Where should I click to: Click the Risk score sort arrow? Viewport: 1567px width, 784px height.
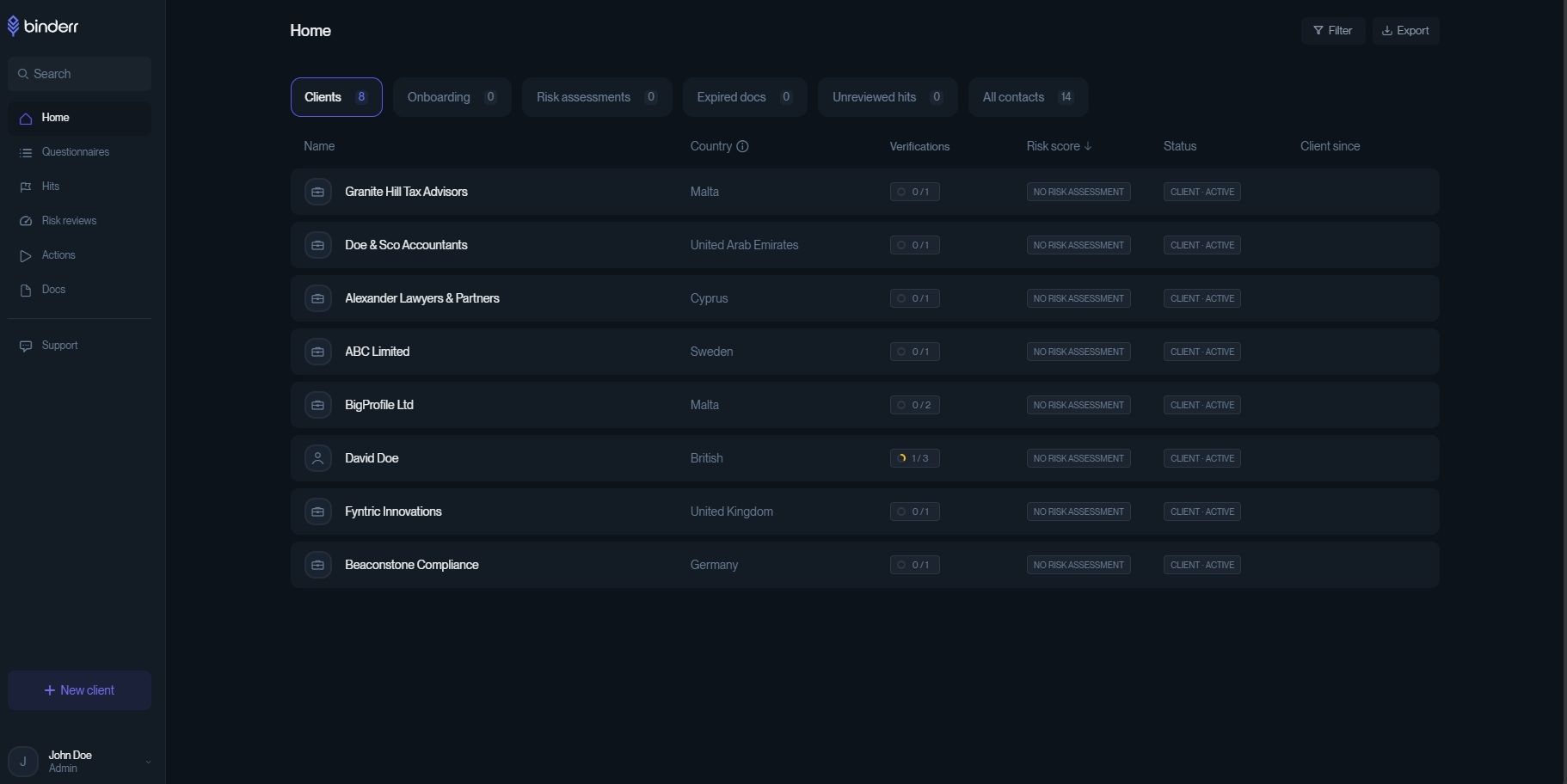(x=1088, y=146)
